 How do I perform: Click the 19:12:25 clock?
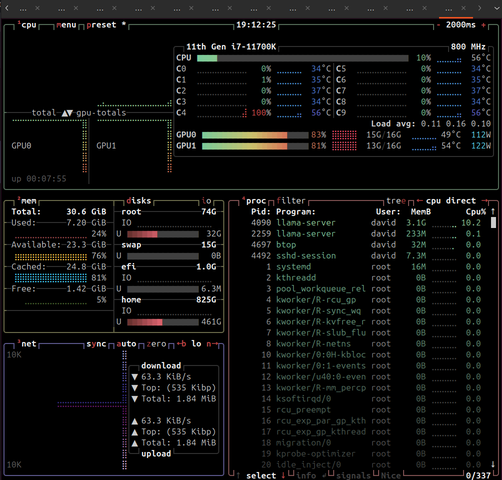(256, 25)
